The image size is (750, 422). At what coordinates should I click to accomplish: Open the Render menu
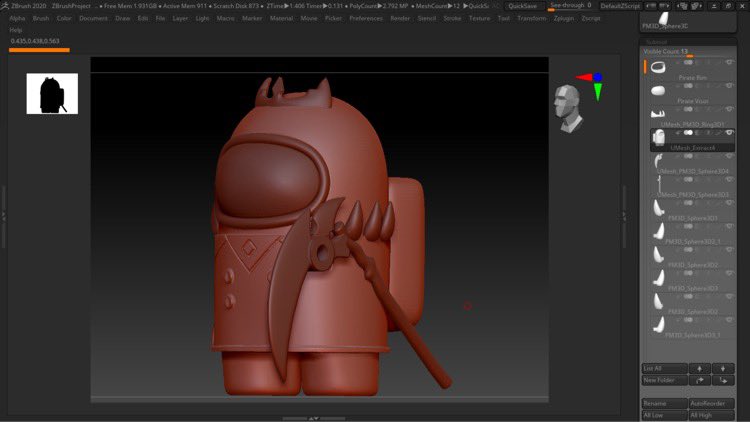click(x=400, y=18)
